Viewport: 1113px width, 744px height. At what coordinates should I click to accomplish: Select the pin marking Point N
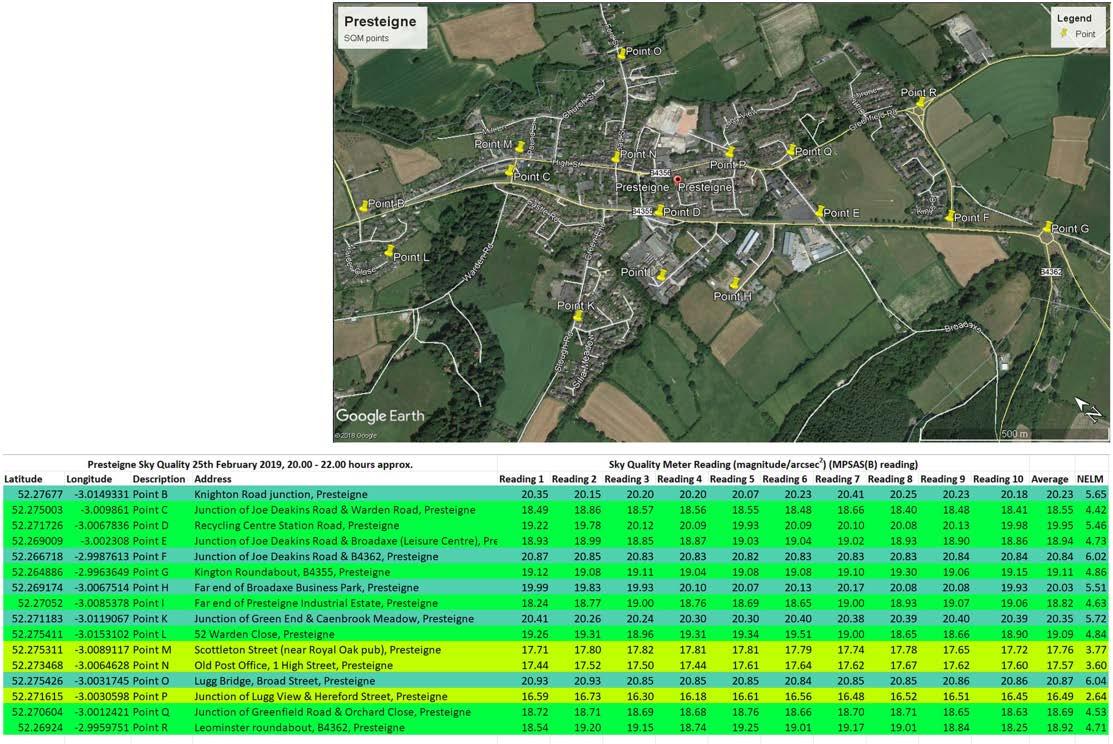point(616,157)
